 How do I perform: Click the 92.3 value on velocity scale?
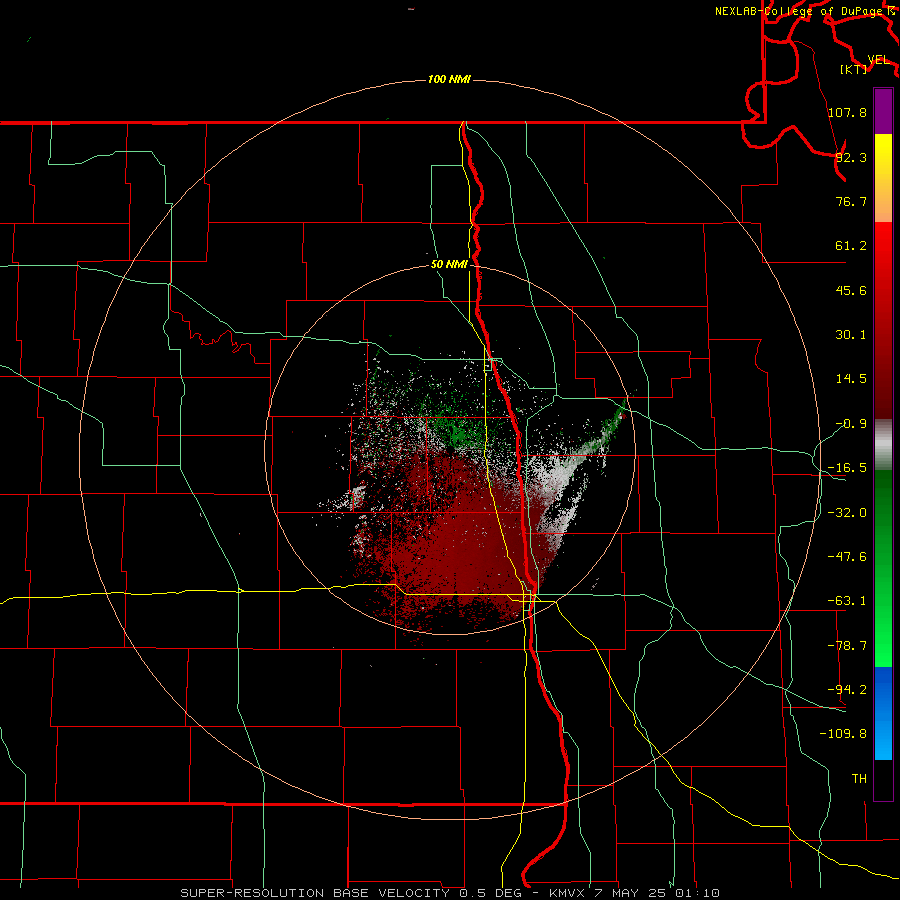pyautogui.click(x=851, y=157)
